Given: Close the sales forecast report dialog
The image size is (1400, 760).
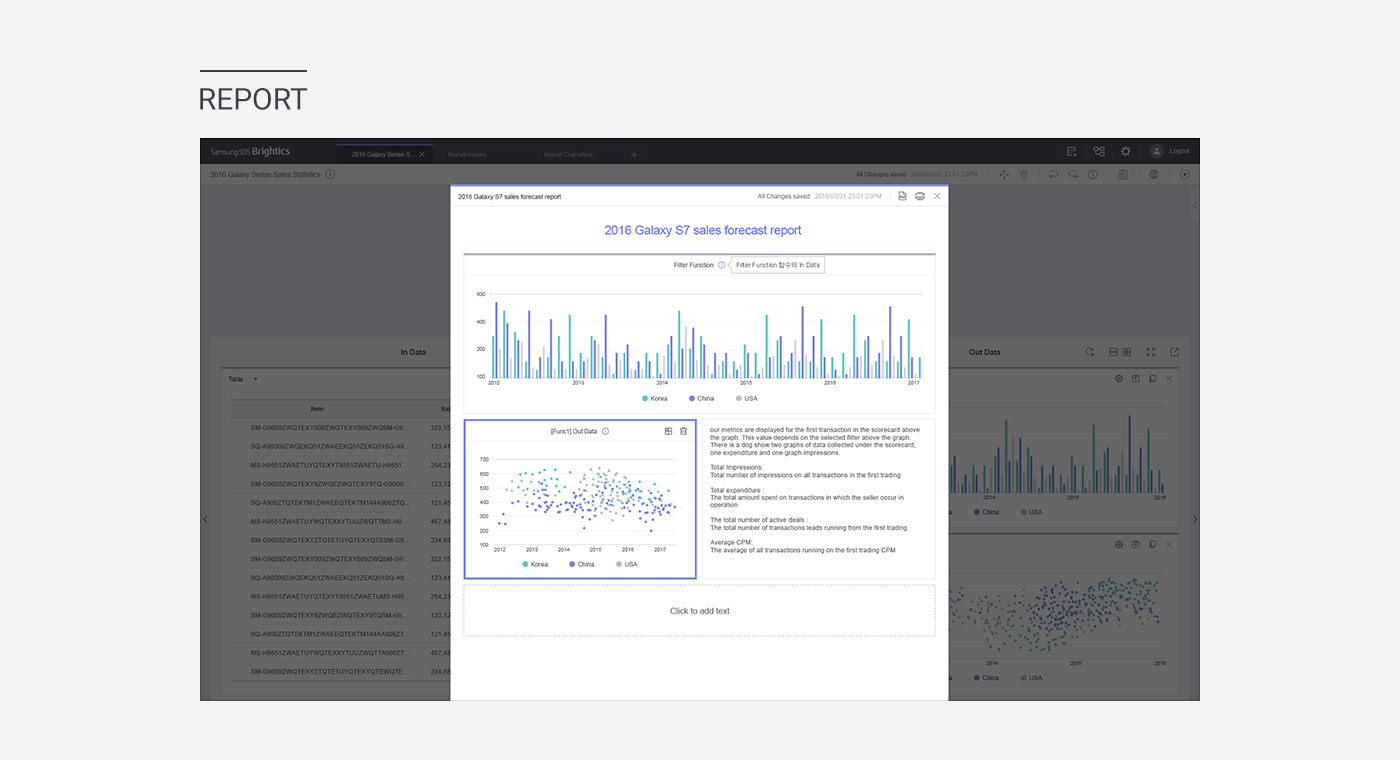Looking at the screenshot, I should [937, 196].
